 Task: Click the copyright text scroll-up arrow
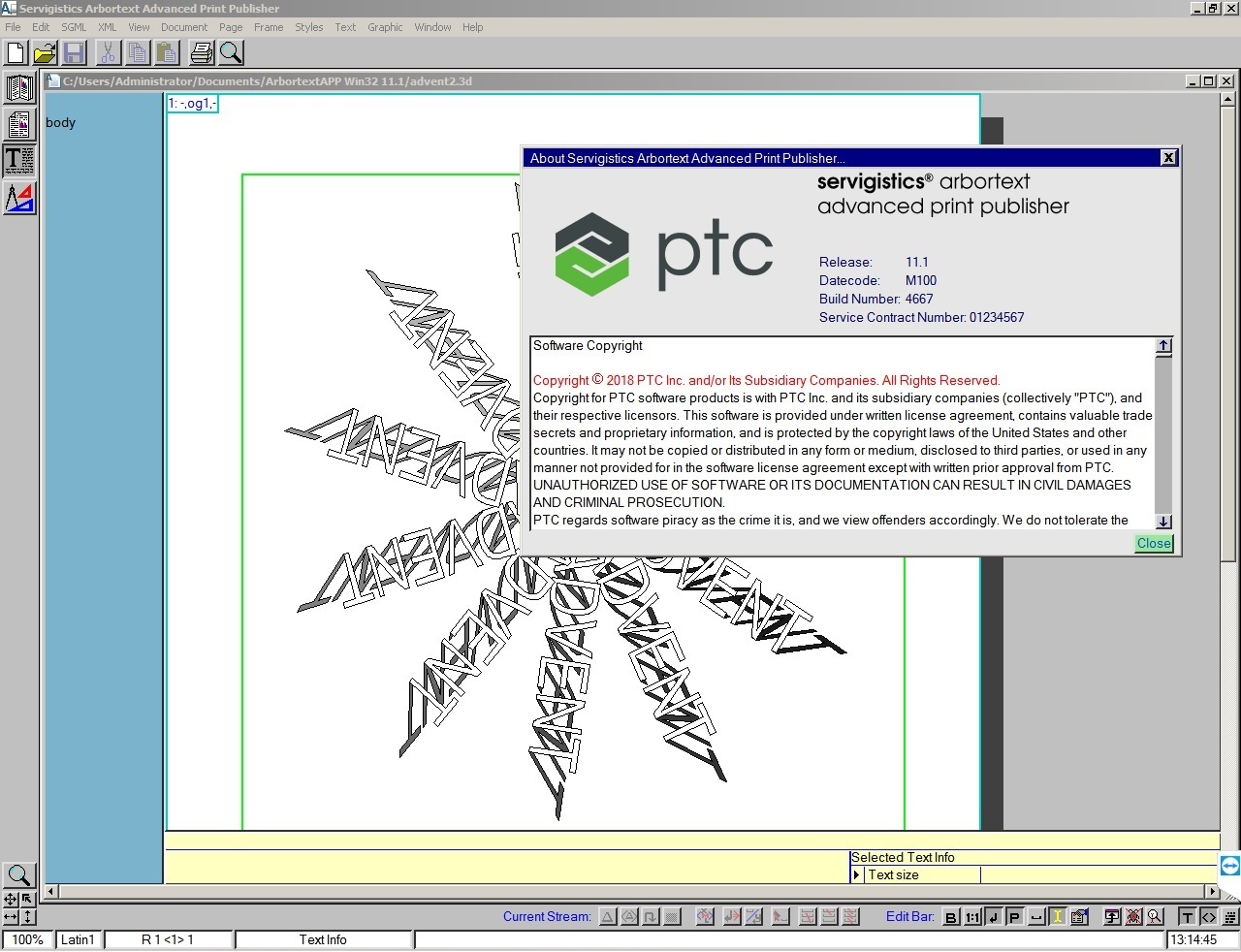coord(1163,346)
